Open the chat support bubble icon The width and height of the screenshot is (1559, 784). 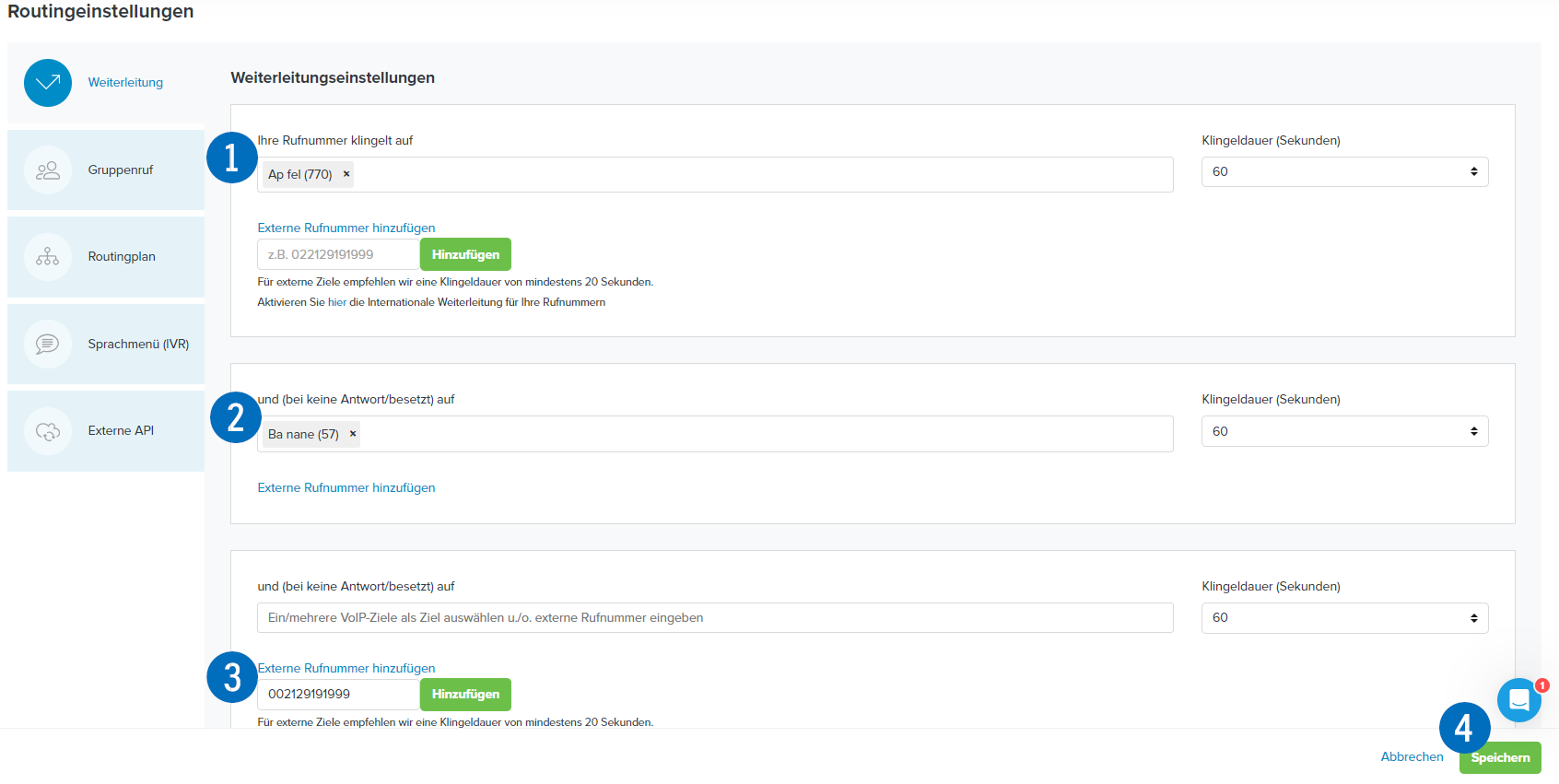[1519, 700]
